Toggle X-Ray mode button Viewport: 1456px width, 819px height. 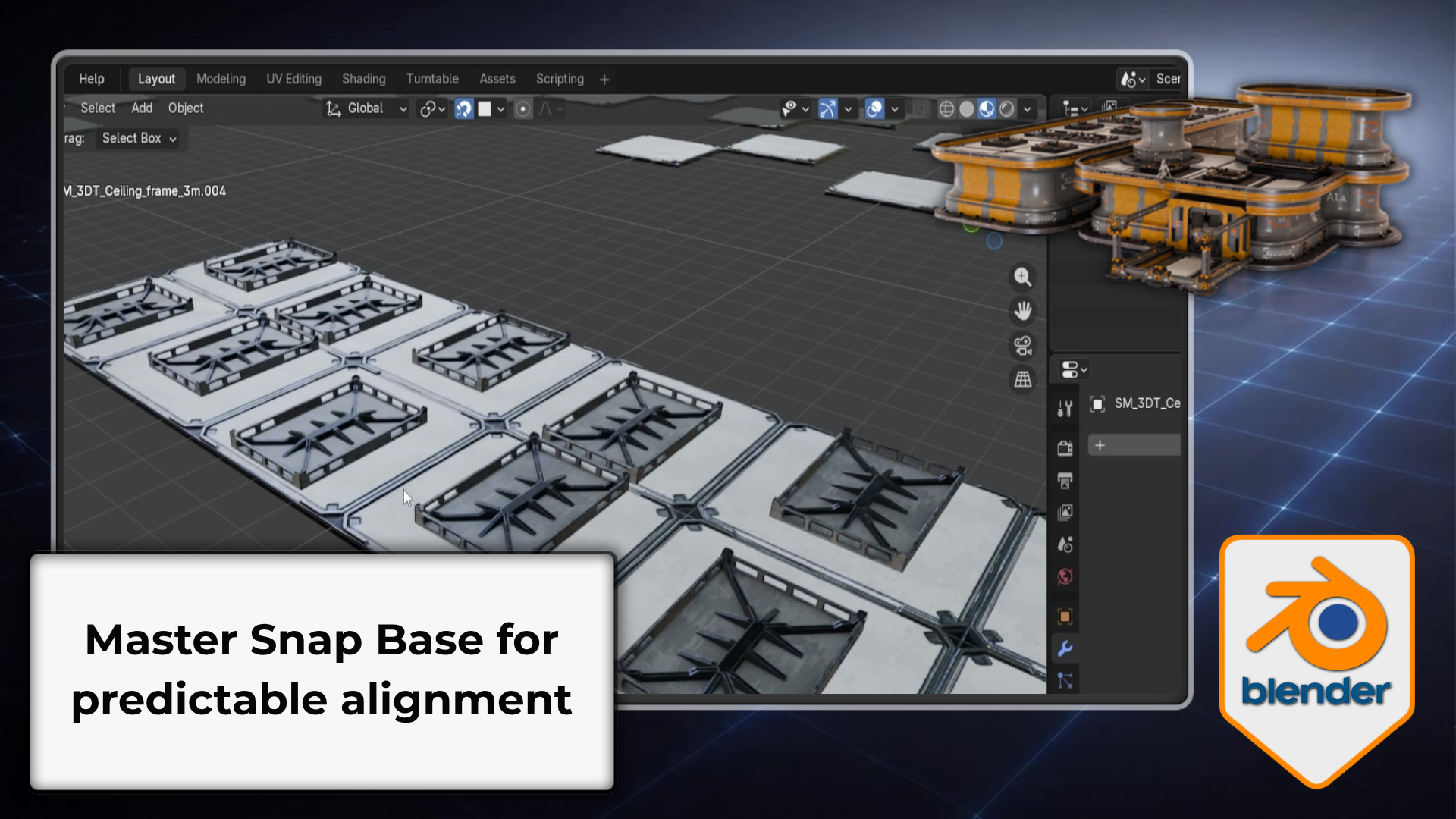[920, 109]
